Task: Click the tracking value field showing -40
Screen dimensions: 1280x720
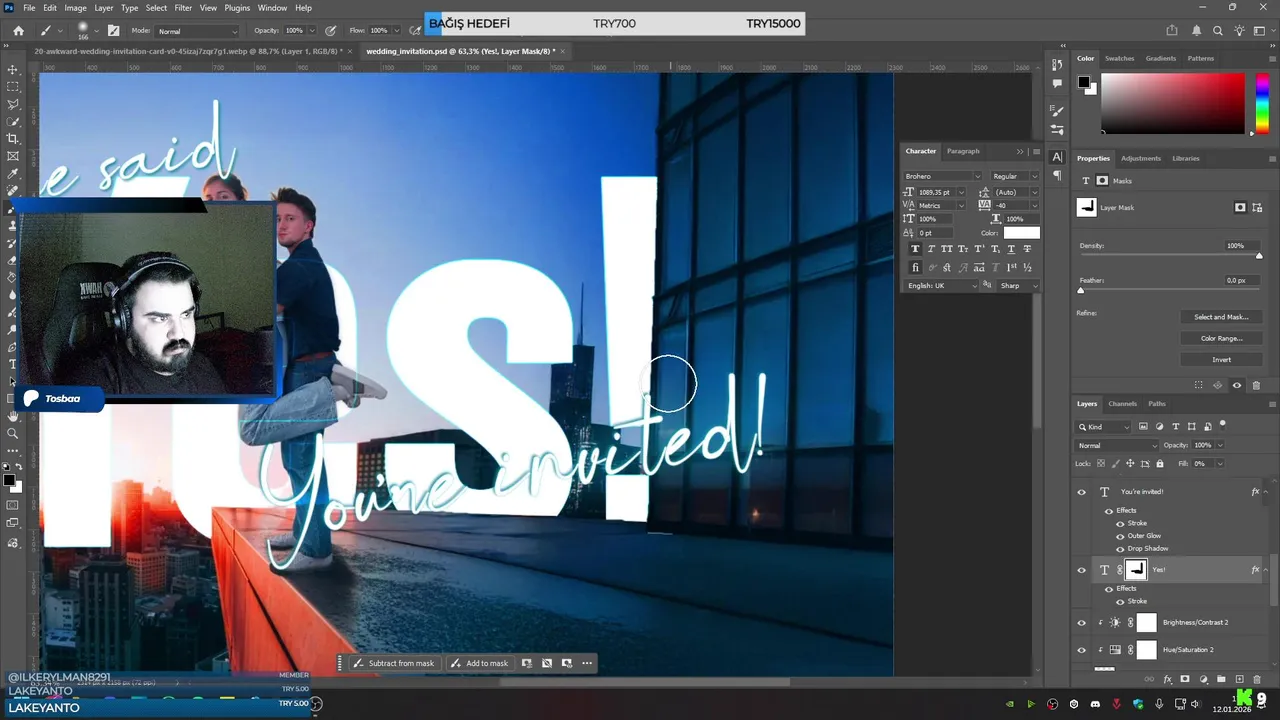Action: (x=1011, y=205)
